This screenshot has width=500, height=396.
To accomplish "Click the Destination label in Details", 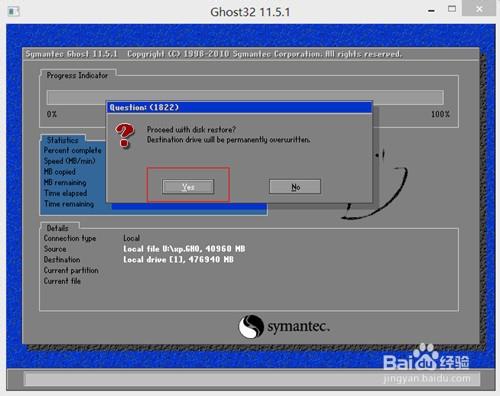I will [62, 260].
